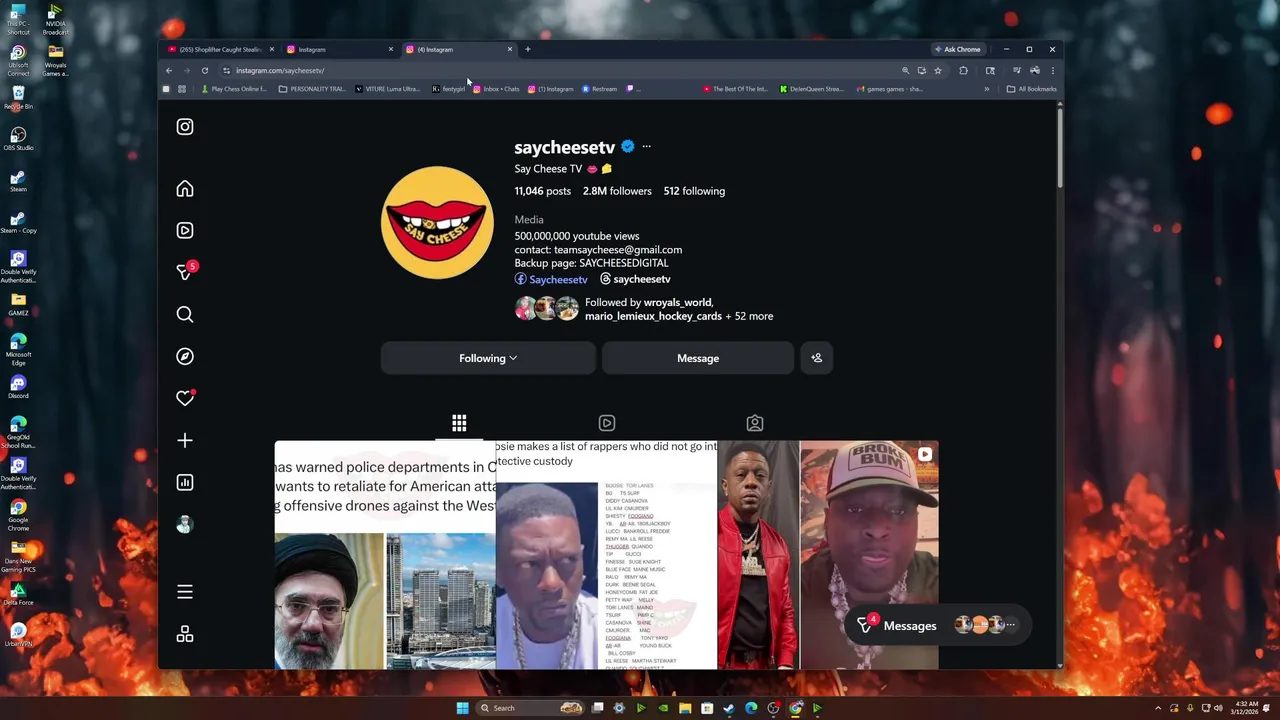The image size is (1280, 720).
Task: Open wroyals_world follower link
Action: tap(677, 302)
